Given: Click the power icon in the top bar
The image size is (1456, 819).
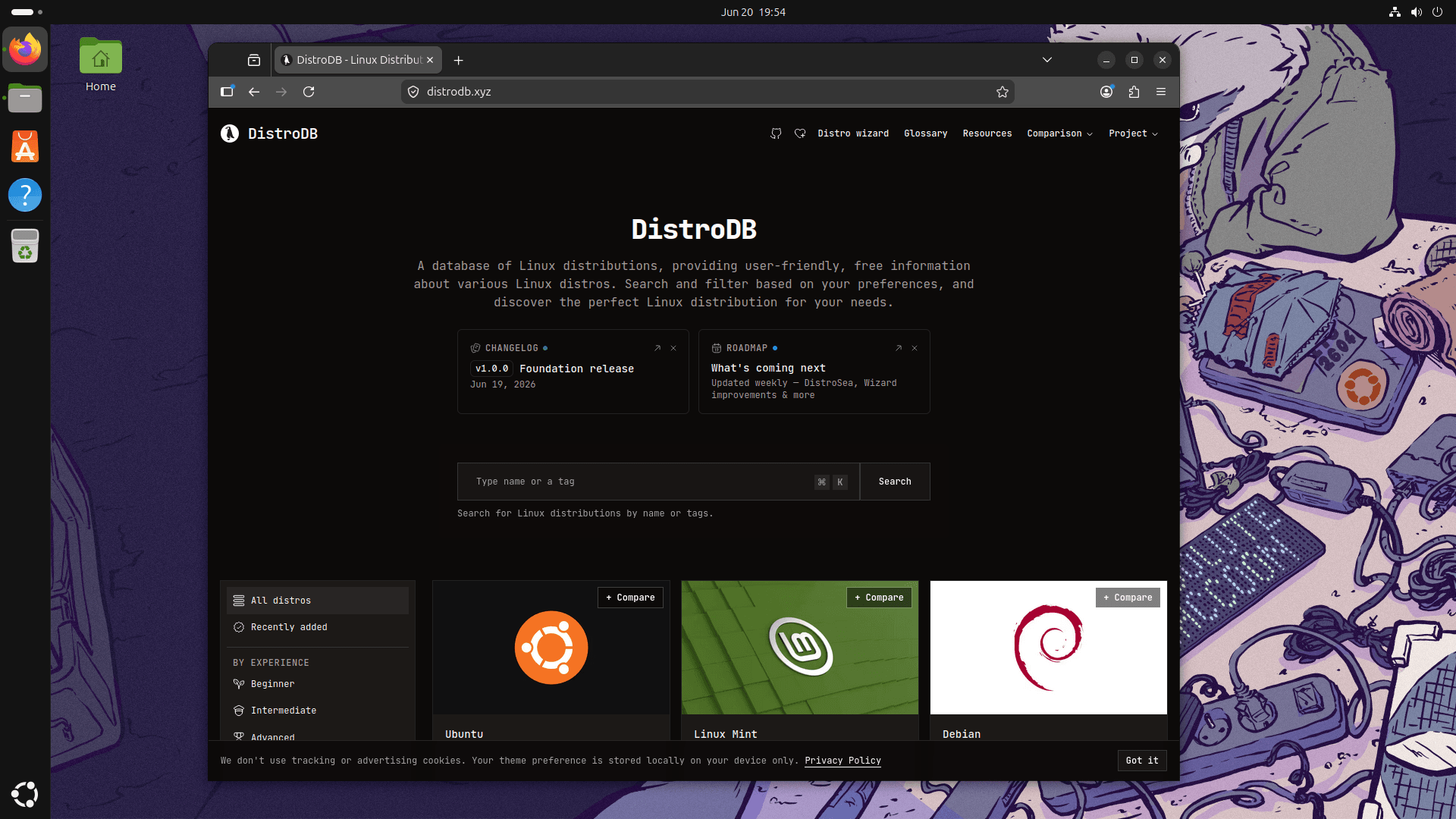Looking at the screenshot, I should click(1437, 12).
